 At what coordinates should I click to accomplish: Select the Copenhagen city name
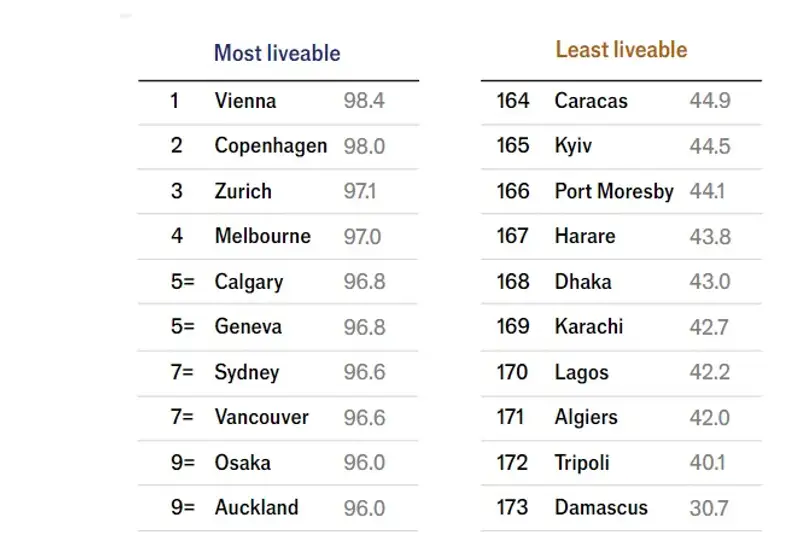(270, 146)
